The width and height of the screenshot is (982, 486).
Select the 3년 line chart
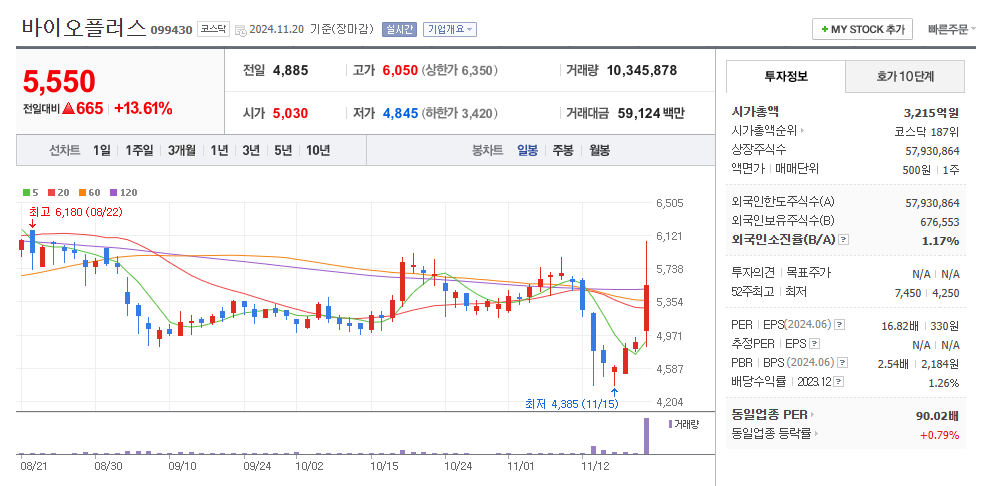251,150
